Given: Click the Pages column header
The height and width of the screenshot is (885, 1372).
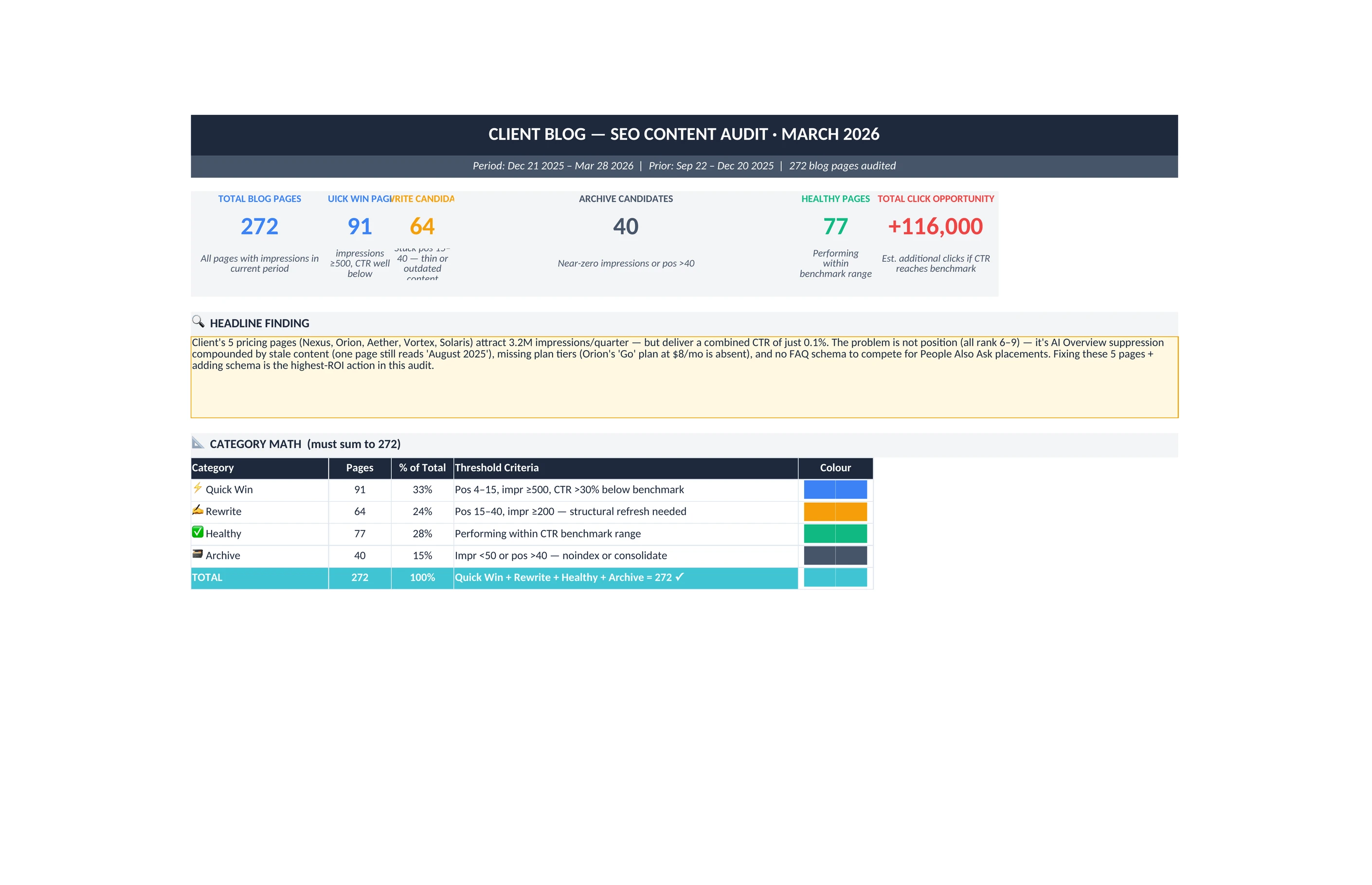Looking at the screenshot, I should click(x=360, y=467).
